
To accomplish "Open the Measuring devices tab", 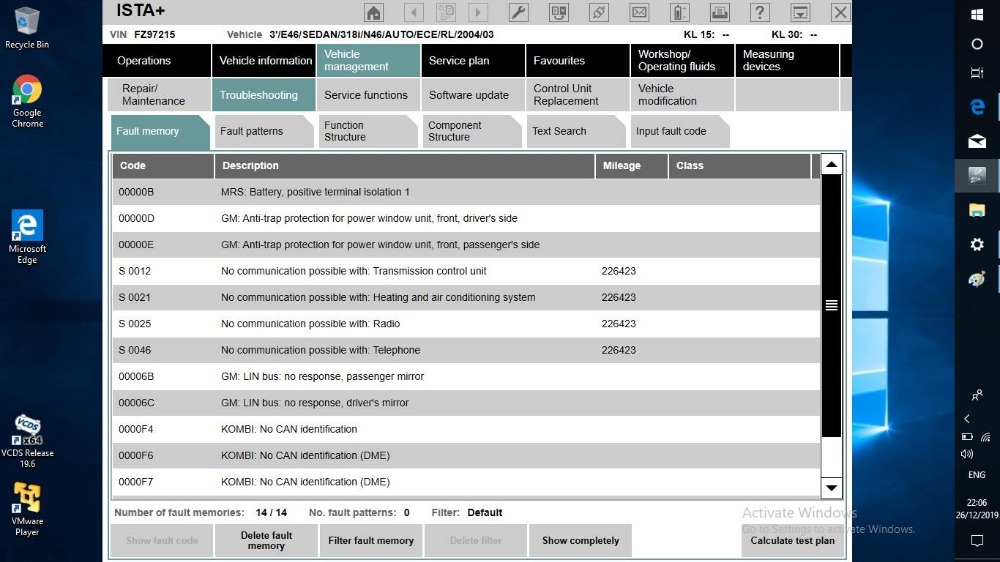I will coord(786,61).
